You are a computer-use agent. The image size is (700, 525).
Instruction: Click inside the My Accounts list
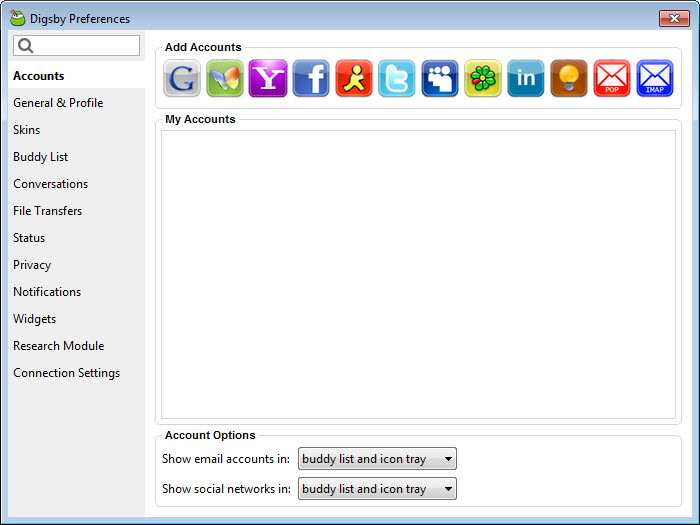pyautogui.click(x=418, y=275)
